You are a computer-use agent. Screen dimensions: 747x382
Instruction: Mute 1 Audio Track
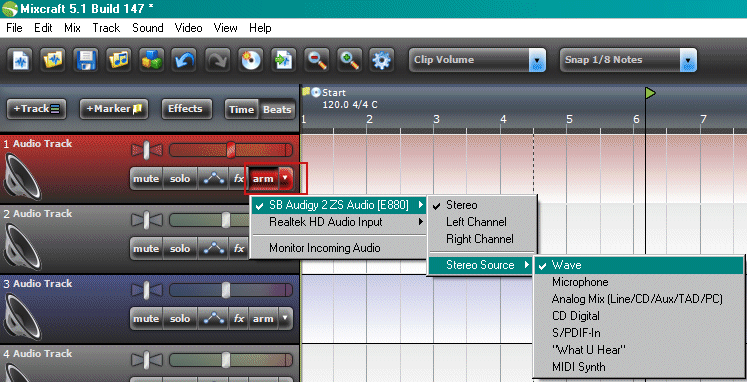click(x=146, y=179)
